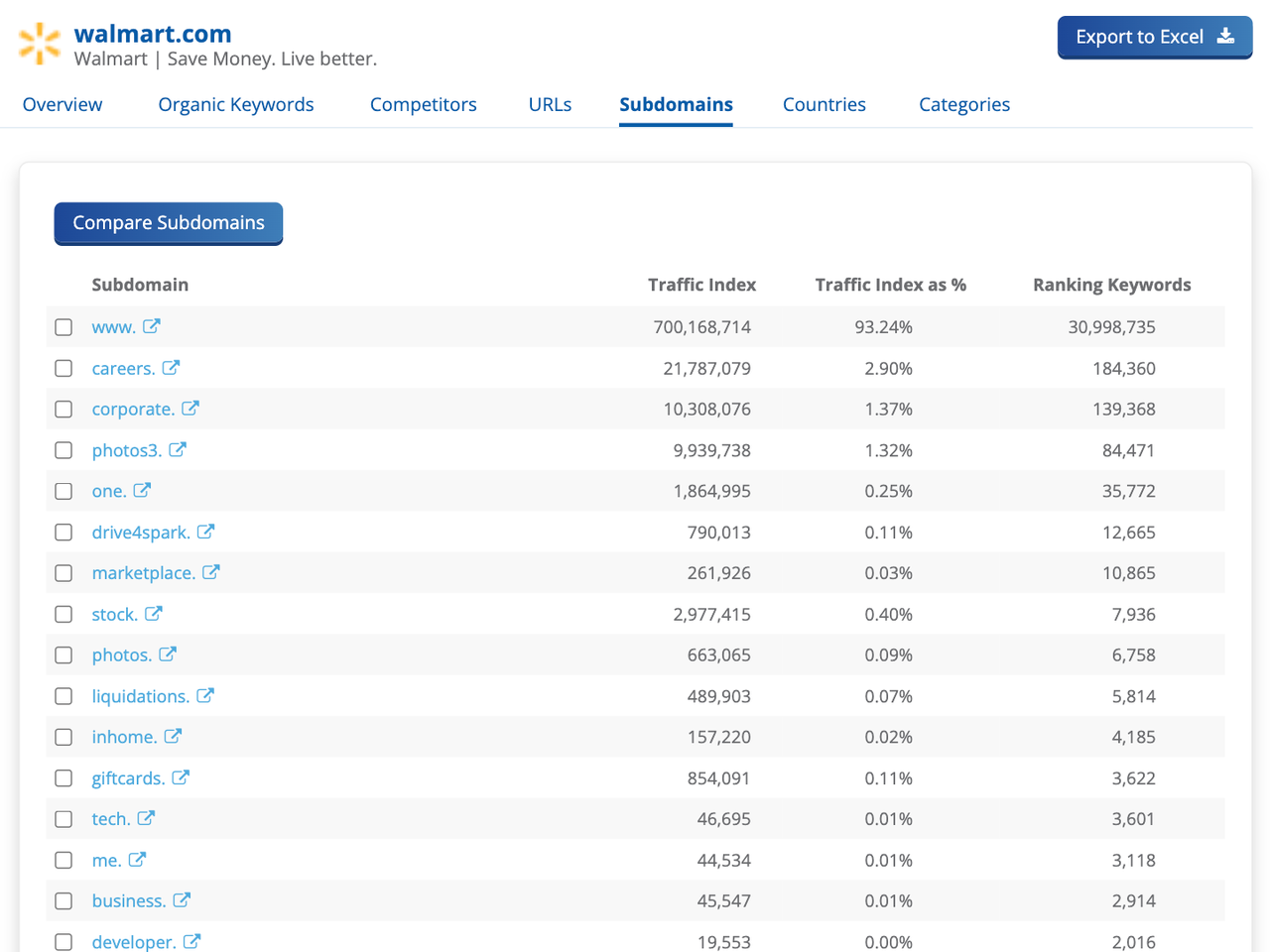Select the tagline Walmart | Save Money. Live better.
The width and height of the screenshot is (1270, 952).
pos(225,59)
